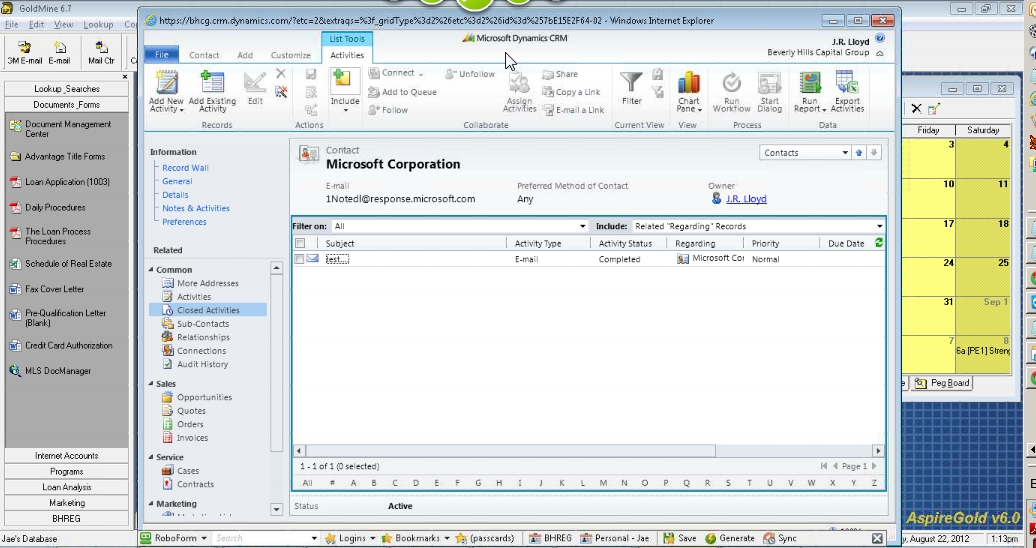Screen dimensions: 1036x548
Task: Go to Notes & Activities section
Action: pyautogui.click(x=196, y=208)
